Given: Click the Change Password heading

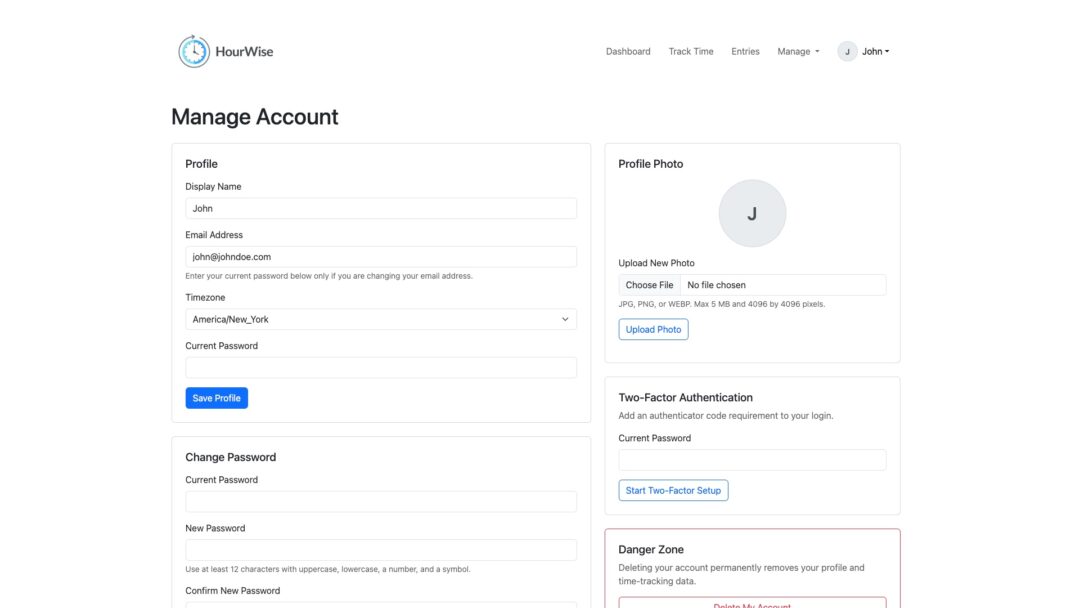Looking at the screenshot, I should click(x=231, y=457).
